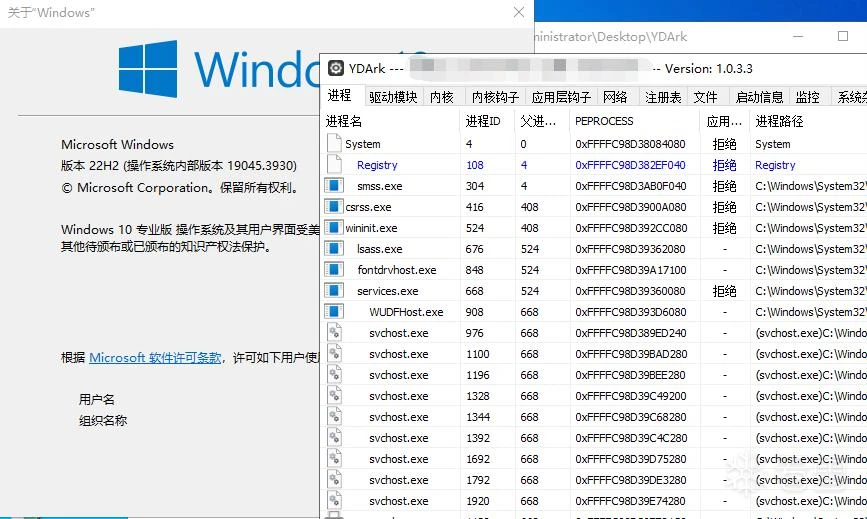867x519 pixels.
Task: Open Microsoft 软件许可条款 link
Action: point(155,358)
